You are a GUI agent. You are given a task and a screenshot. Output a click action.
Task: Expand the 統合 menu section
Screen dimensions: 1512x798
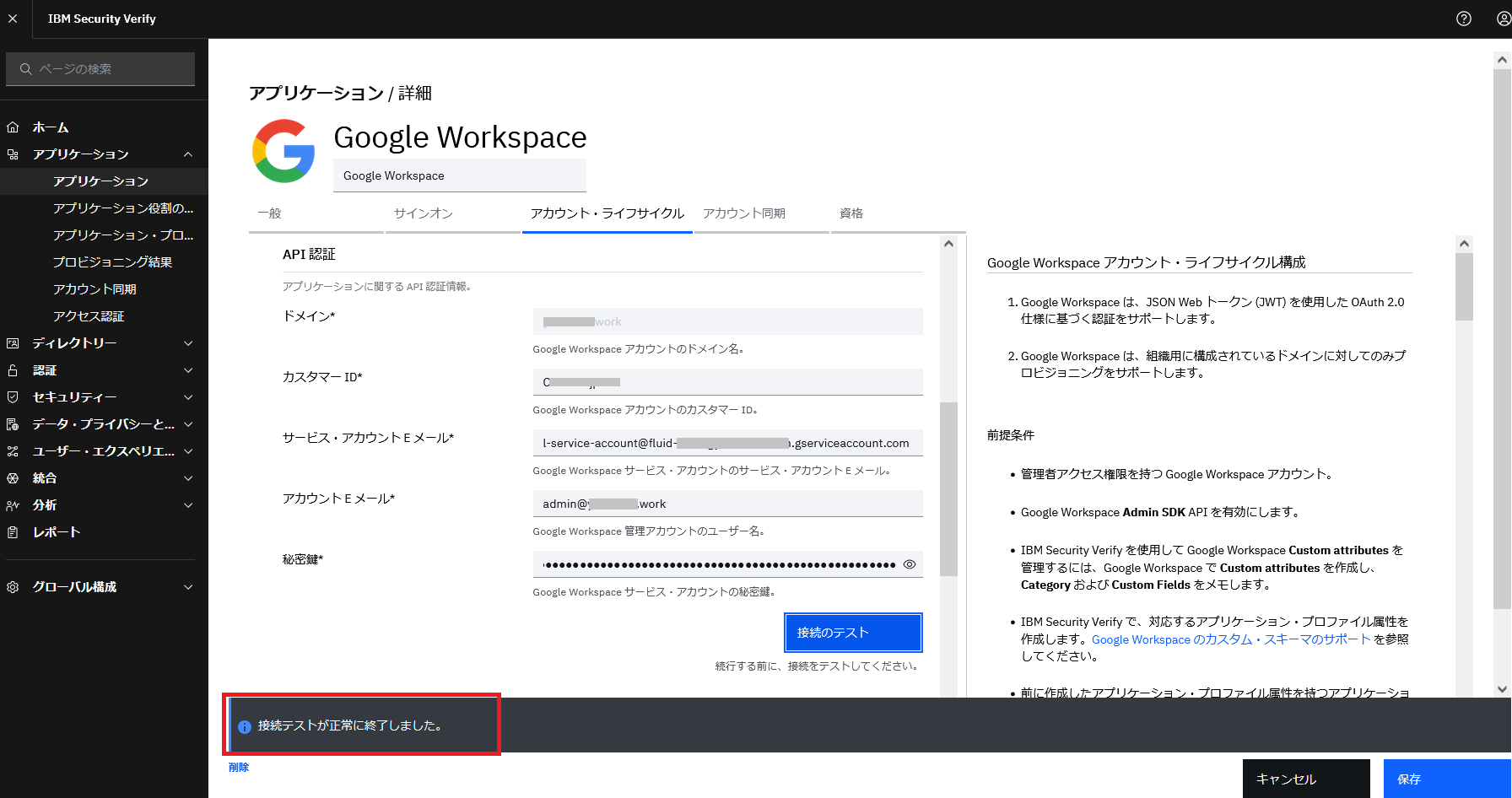(188, 478)
